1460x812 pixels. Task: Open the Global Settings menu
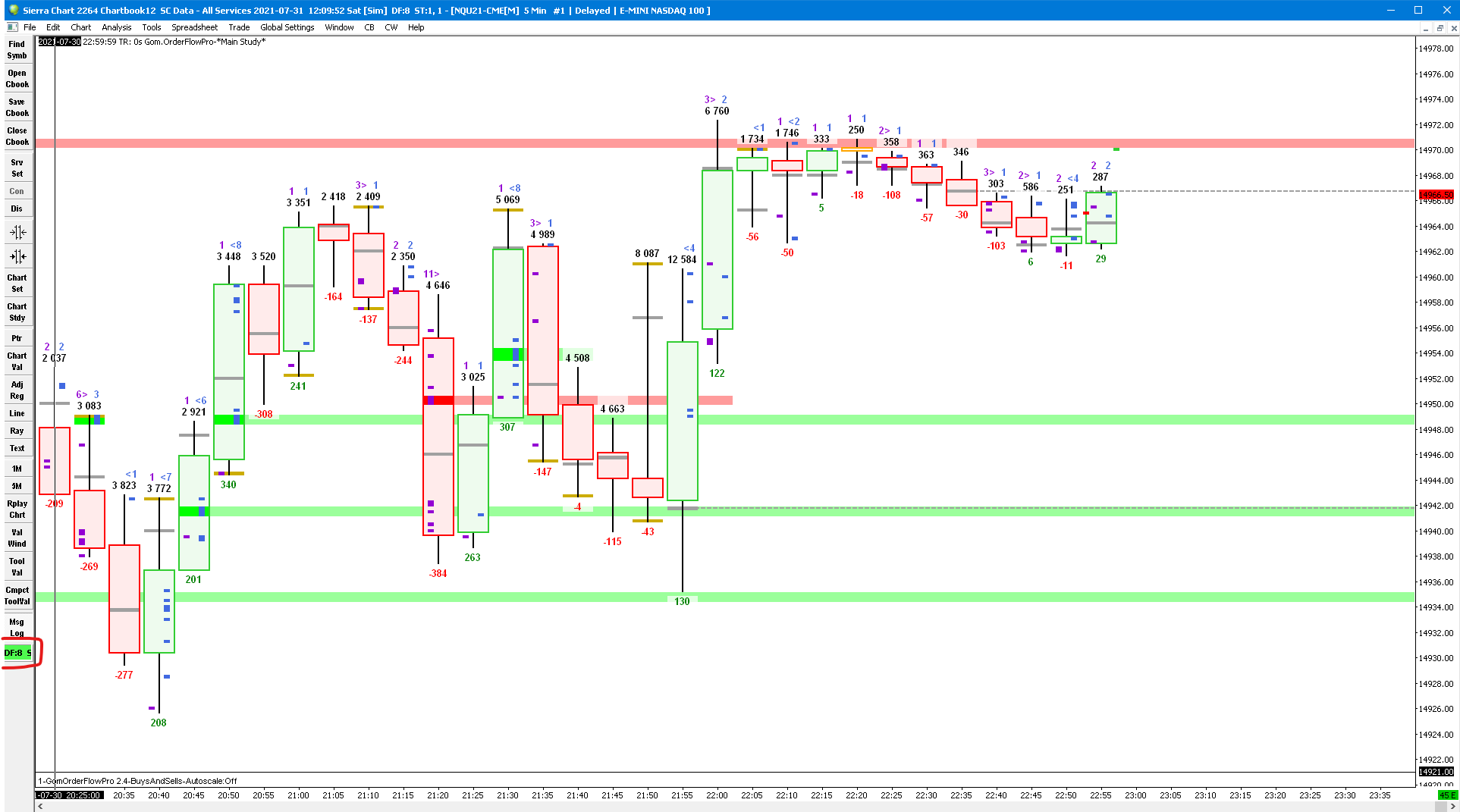(x=287, y=27)
